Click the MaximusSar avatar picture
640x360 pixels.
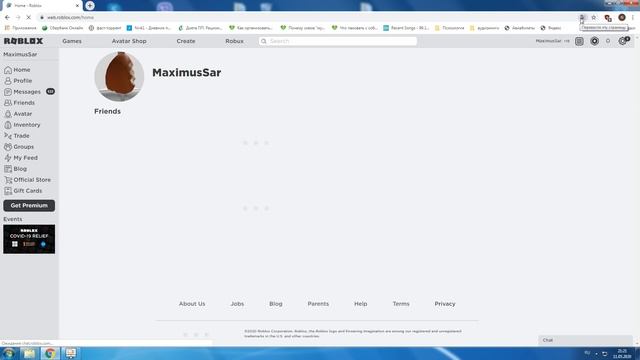click(119, 76)
